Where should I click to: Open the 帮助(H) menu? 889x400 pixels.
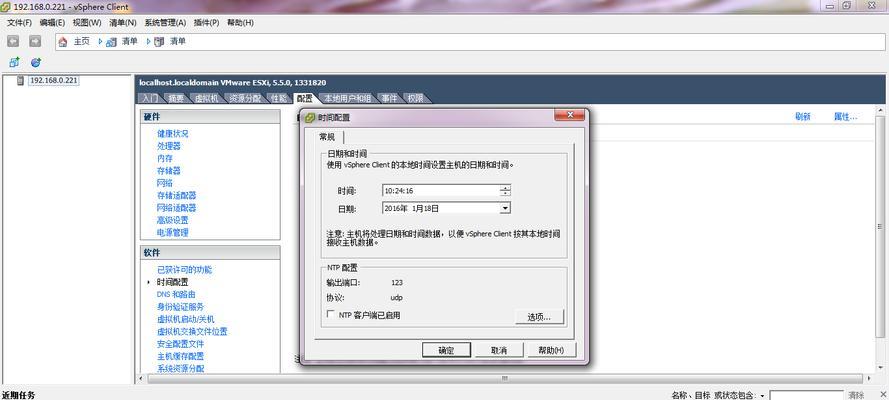(x=240, y=23)
